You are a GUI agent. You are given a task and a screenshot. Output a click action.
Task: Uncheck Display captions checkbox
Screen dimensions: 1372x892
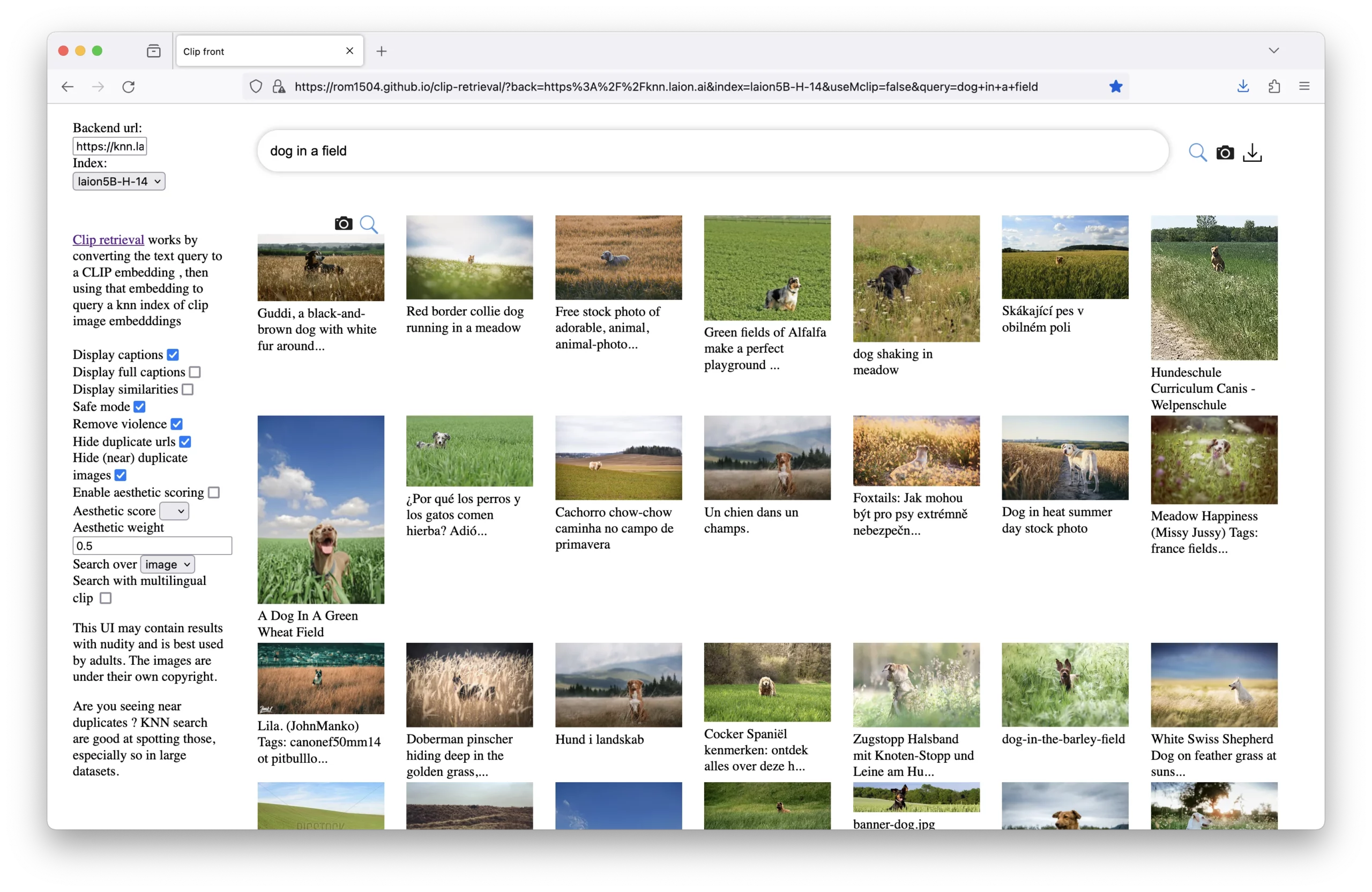click(x=173, y=354)
